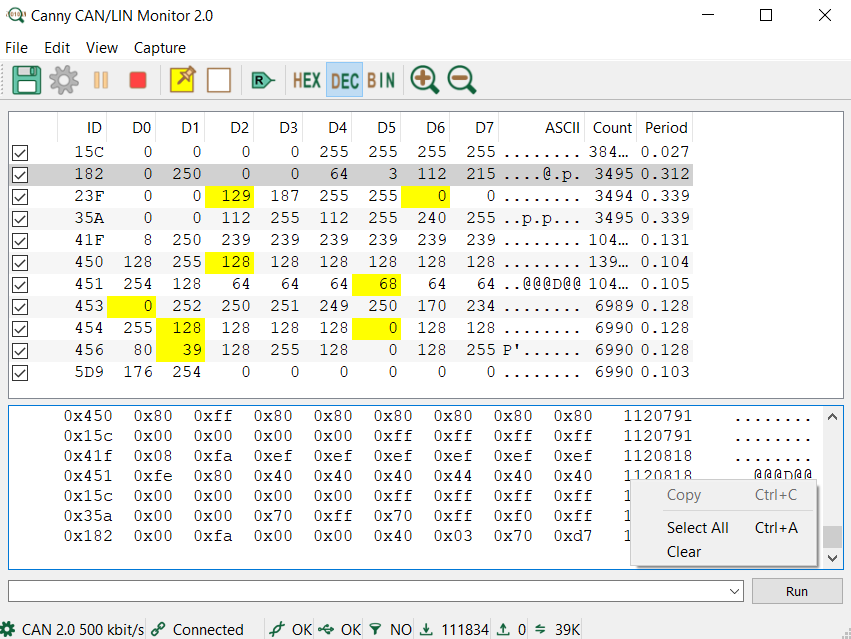Open settings via the gear icon

pos(64,80)
